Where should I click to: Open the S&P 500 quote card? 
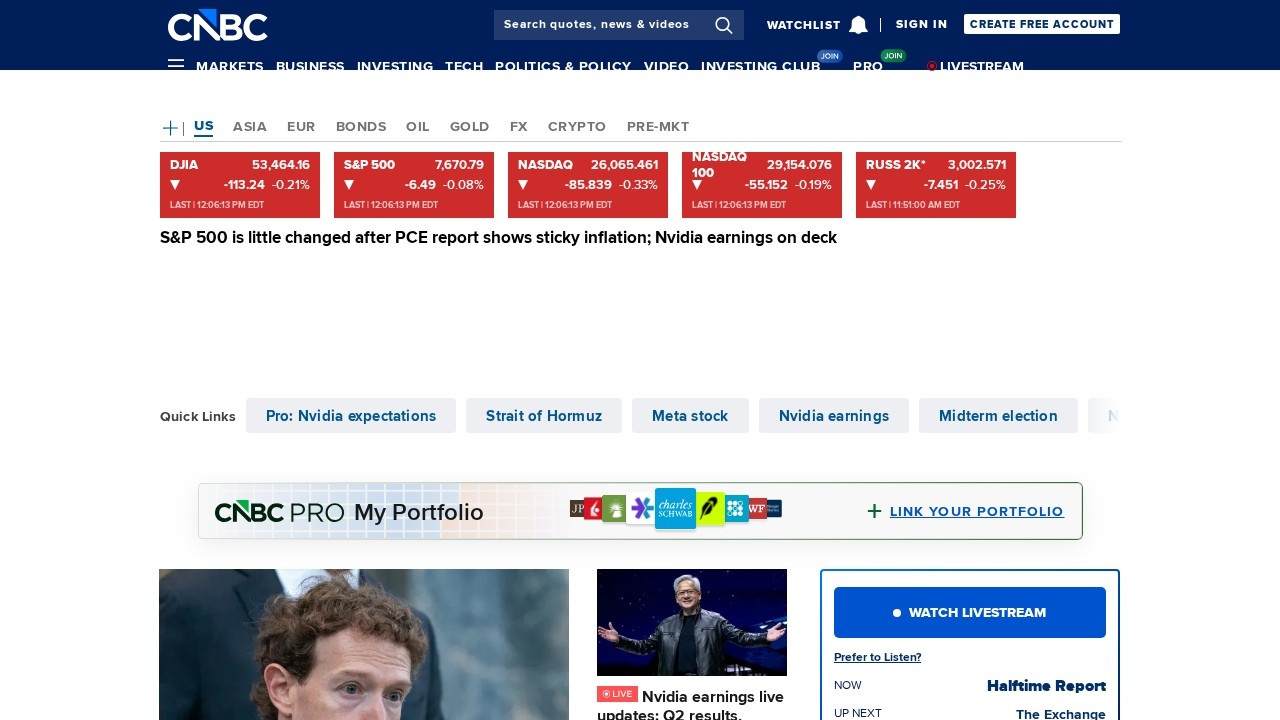[x=414, y=185]
